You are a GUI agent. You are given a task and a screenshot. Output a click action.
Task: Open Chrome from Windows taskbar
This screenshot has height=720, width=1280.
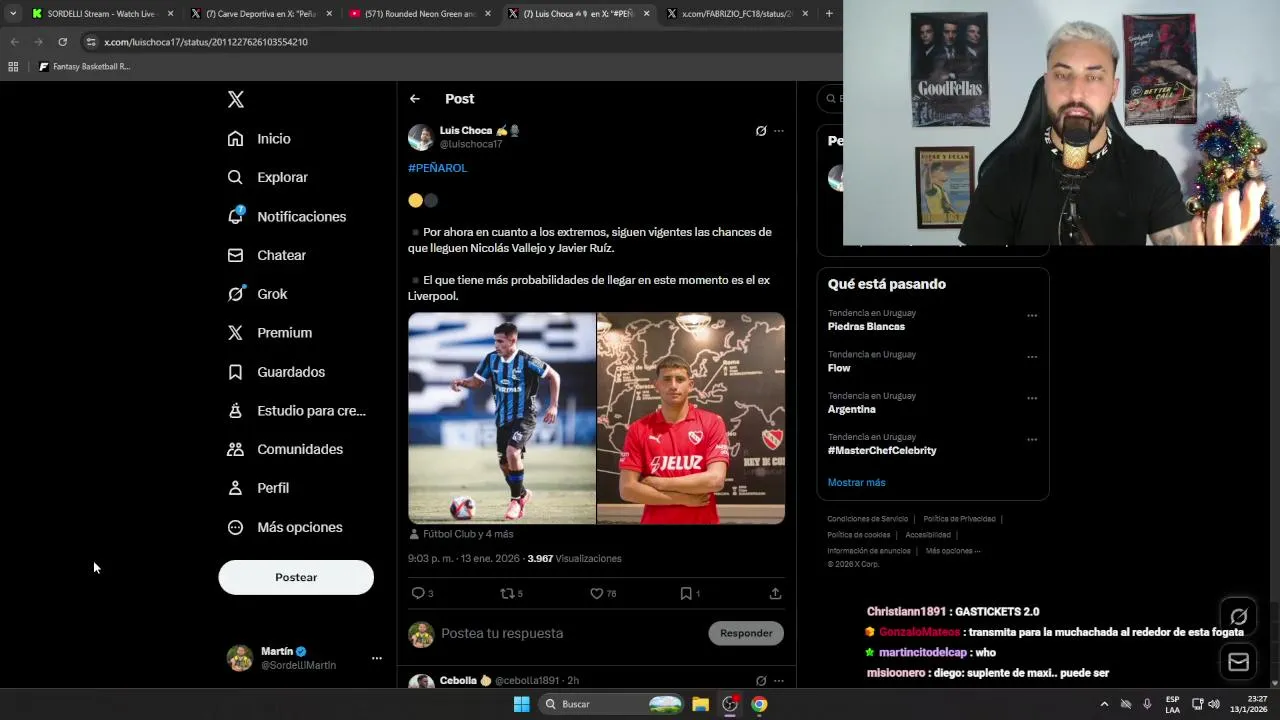[x=759, y=704]
